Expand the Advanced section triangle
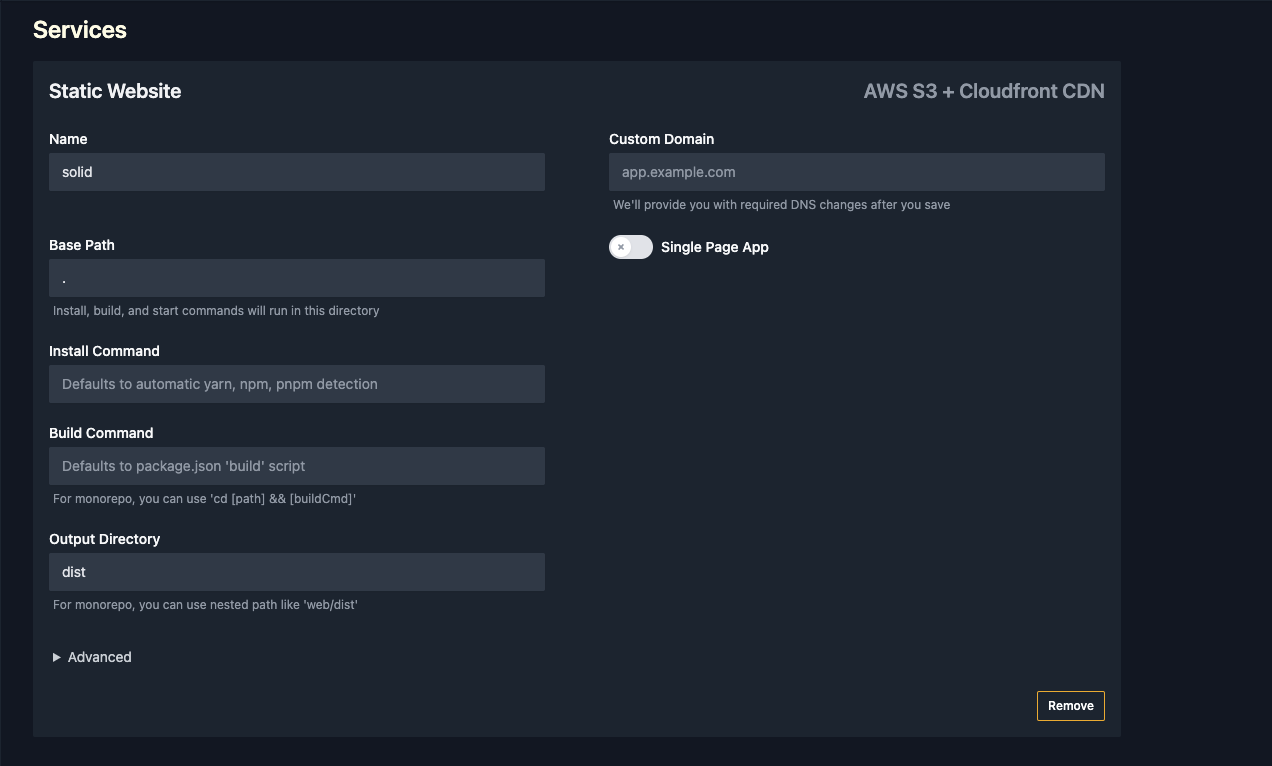The image size is (1272, 766). [57, 657]
